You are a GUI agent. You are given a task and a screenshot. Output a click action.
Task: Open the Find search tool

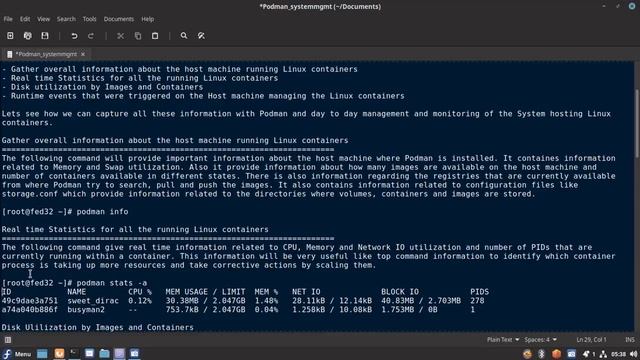click(184, 36)
